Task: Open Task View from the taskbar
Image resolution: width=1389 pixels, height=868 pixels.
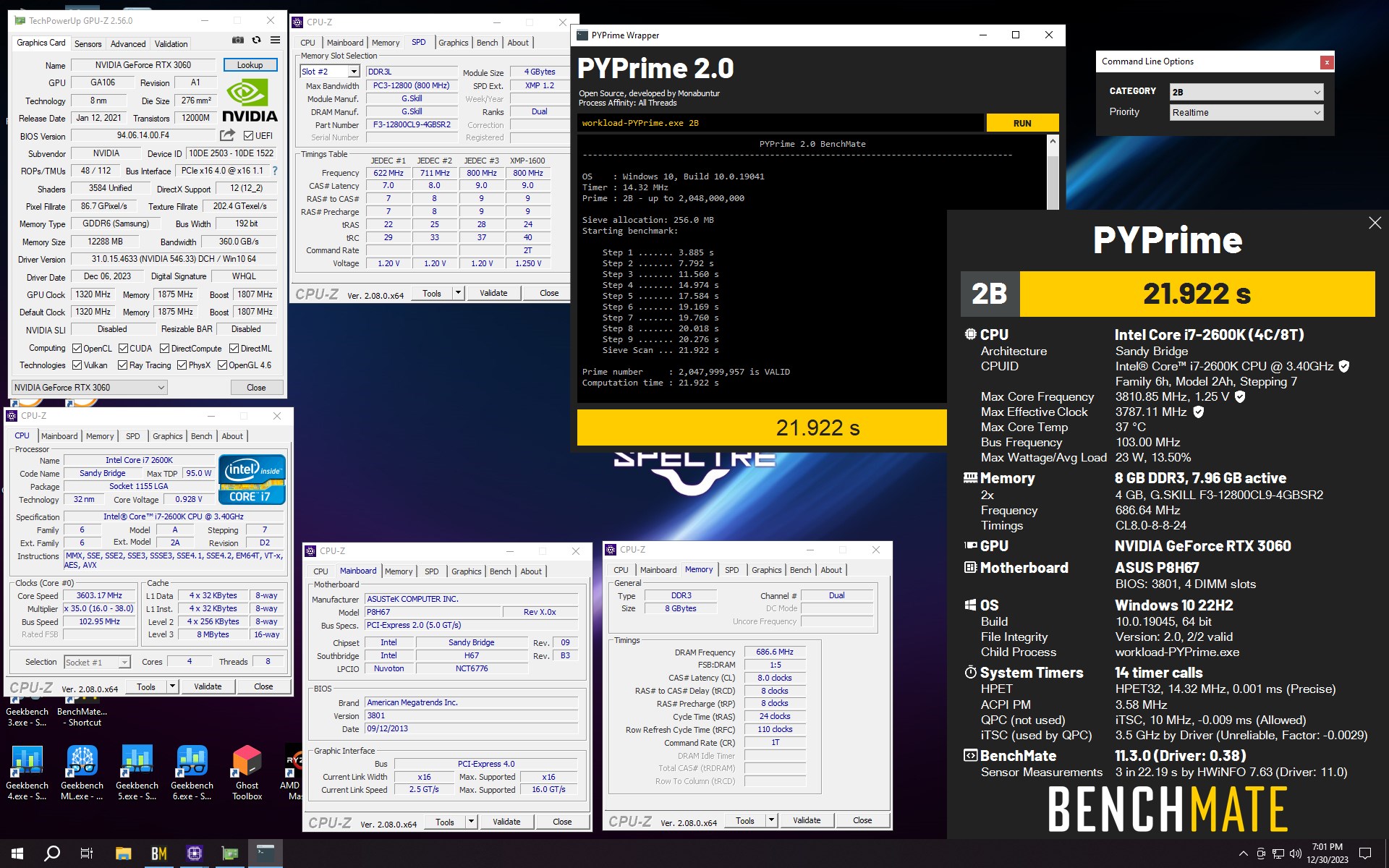Action: coord(87,854)
